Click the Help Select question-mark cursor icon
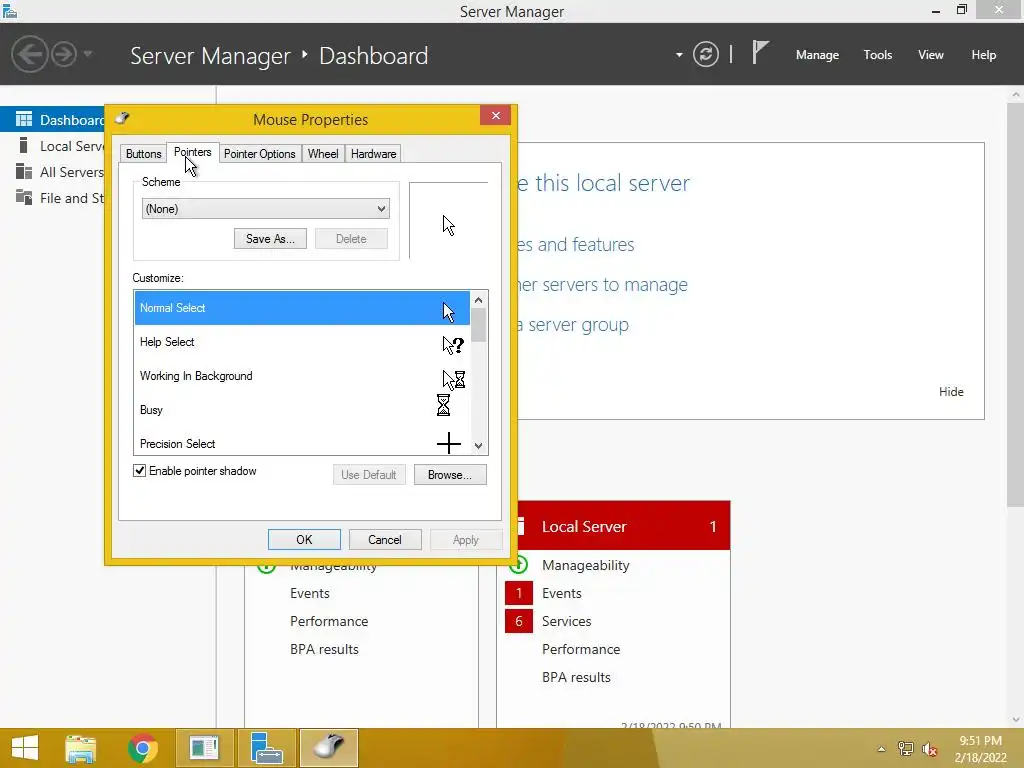 (x=453, y=345)
